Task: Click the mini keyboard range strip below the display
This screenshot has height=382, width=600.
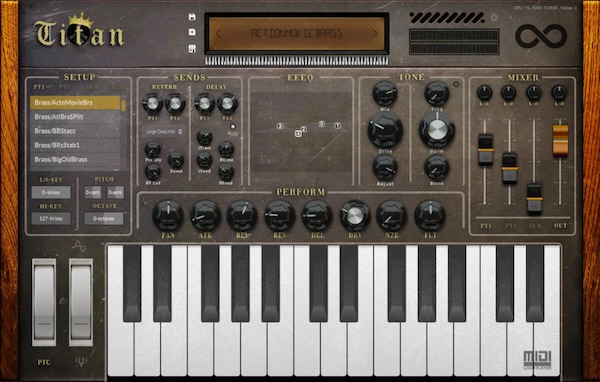Action: click(x=297, y=60)
